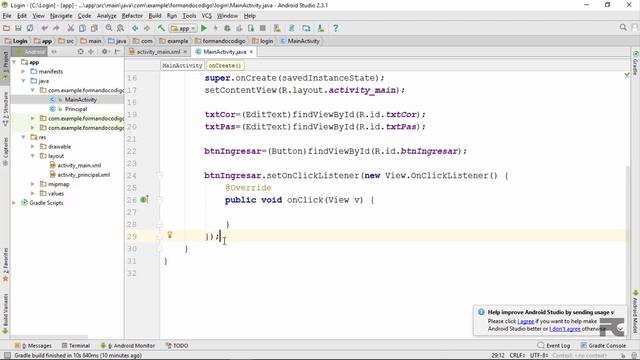Click the Search Everywhere magnifier at top right
This screenshot has height=360, width=640.
[x=623, y=28]
